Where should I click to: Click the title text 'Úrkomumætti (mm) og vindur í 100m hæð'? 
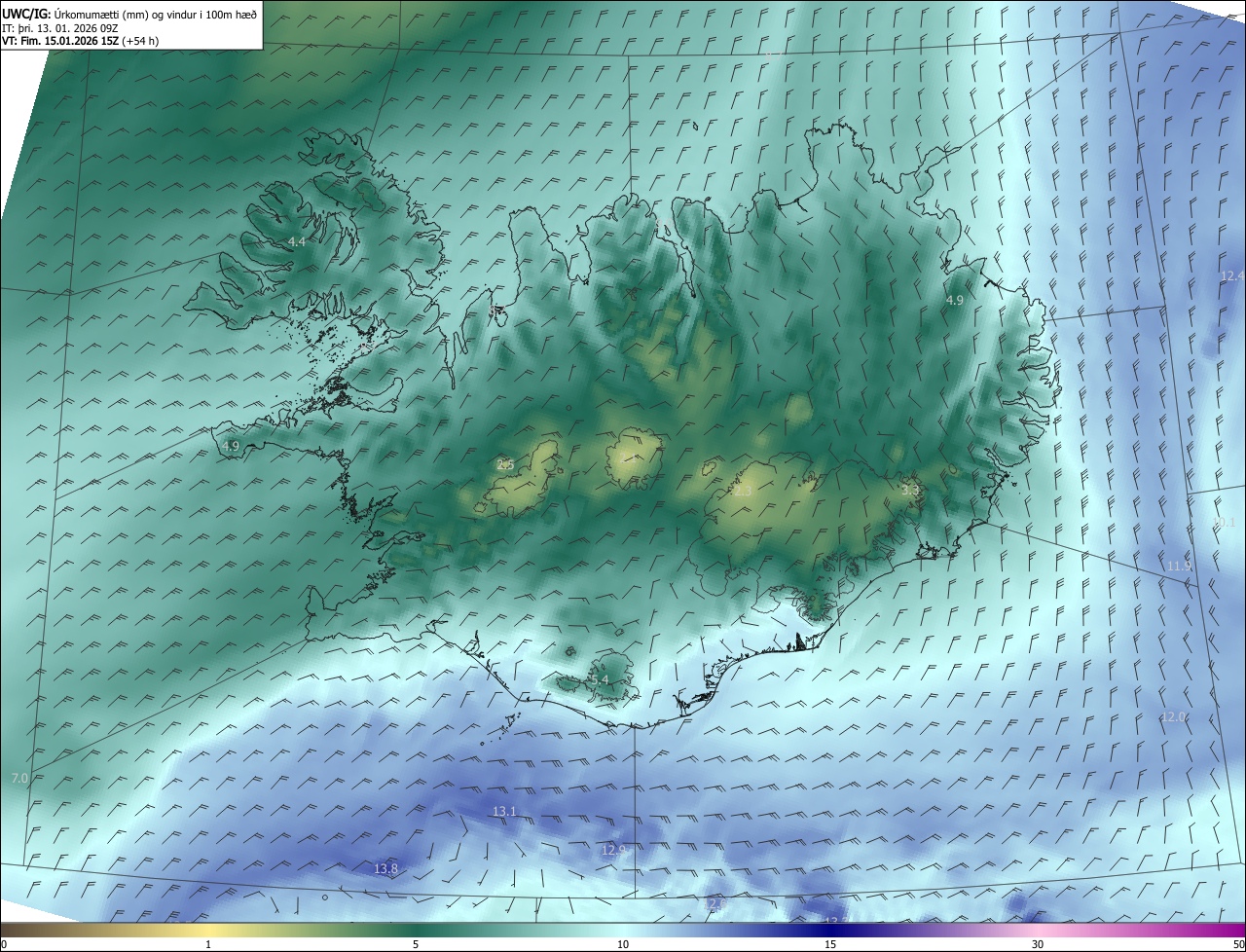tap(156, 14)
